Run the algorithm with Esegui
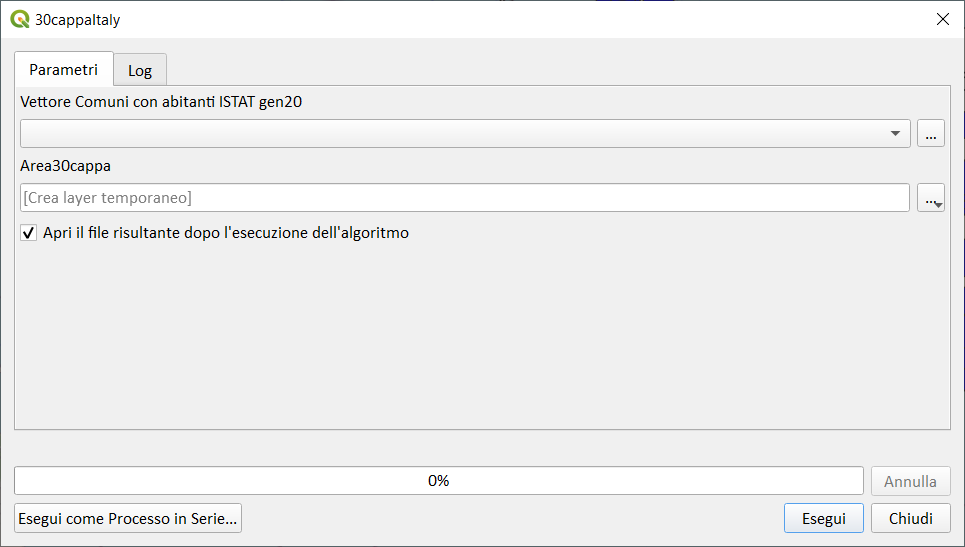Screen dimensions: 965x547 point(824,518)
